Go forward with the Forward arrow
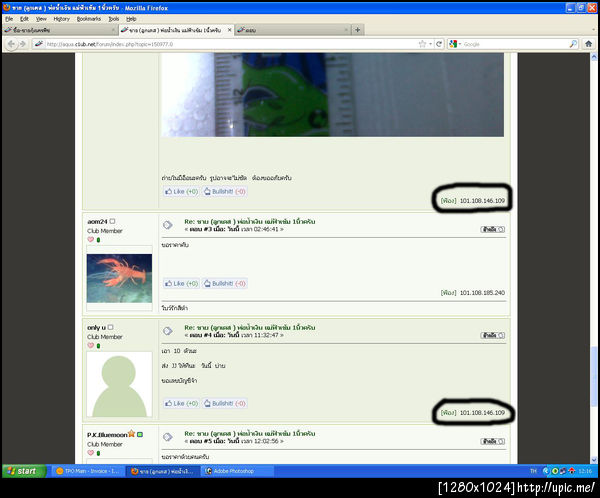The width and height of the screenshot is (600, 498). [23, 44]
